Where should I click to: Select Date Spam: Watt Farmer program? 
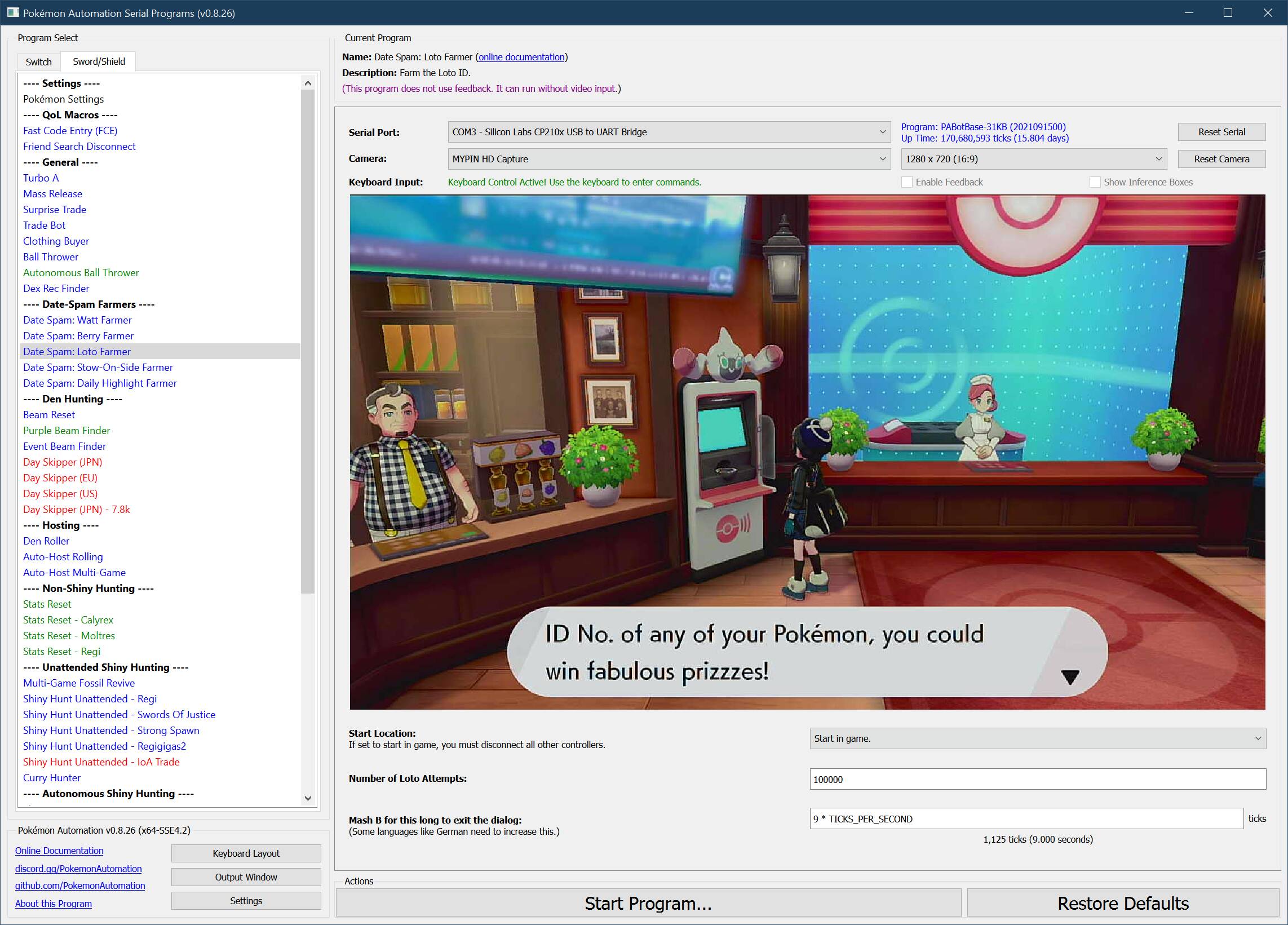77,320
